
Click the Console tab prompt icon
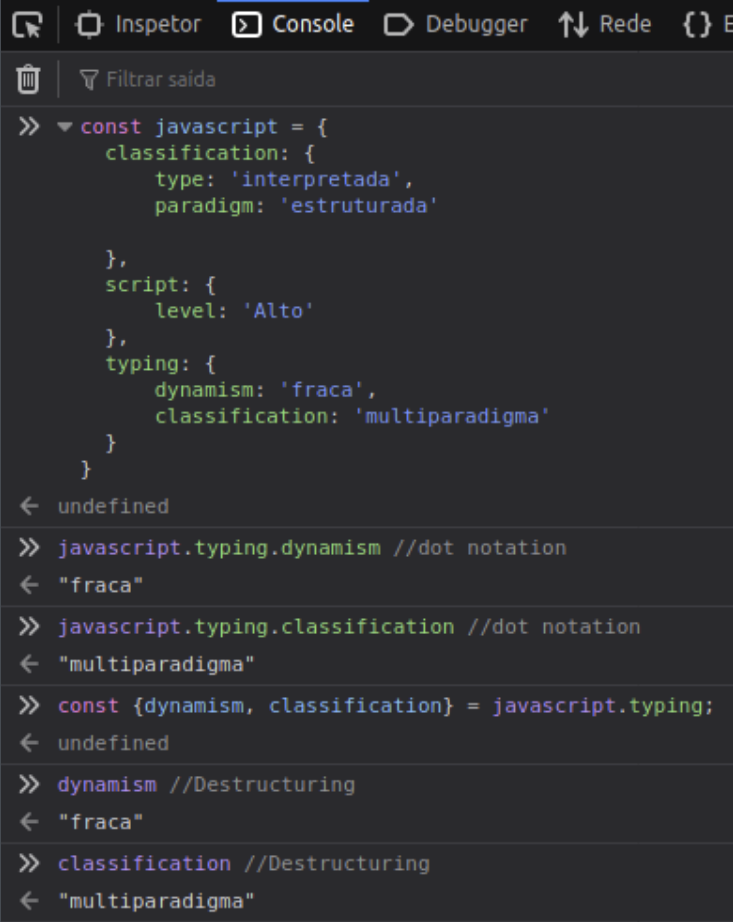[x=246, y=25]
